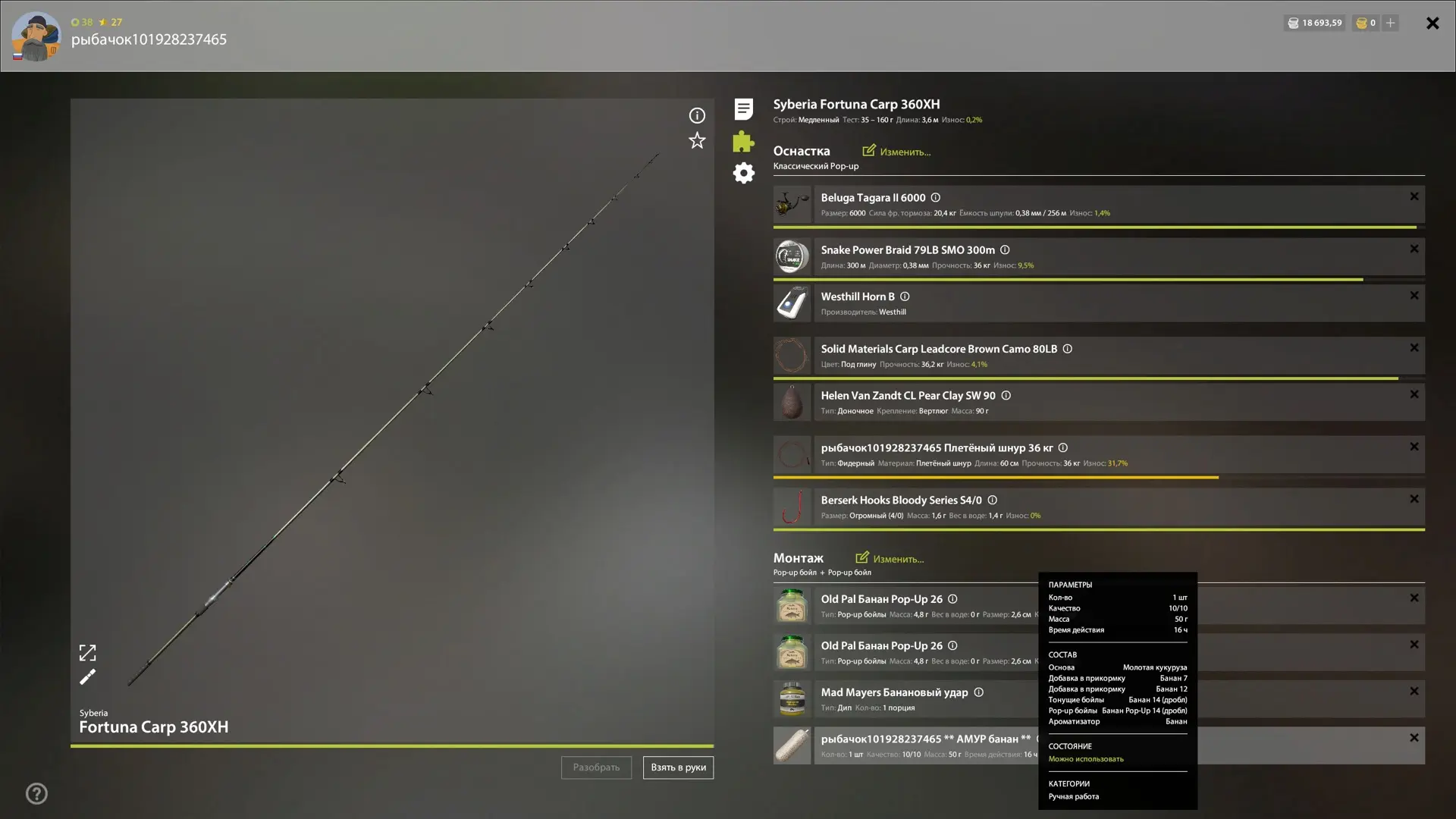This screenshot has height=819, width=1456.
Task: Expand the rod preview to fullscreen
Action: 88,653
